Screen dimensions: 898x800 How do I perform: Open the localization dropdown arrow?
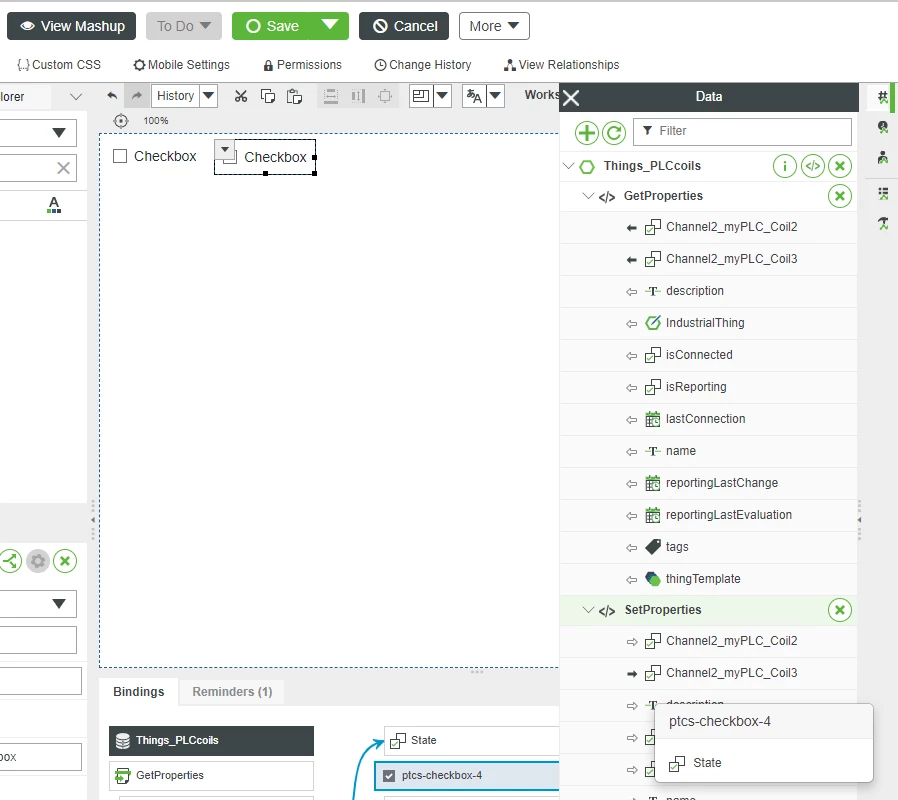point(495,96)
